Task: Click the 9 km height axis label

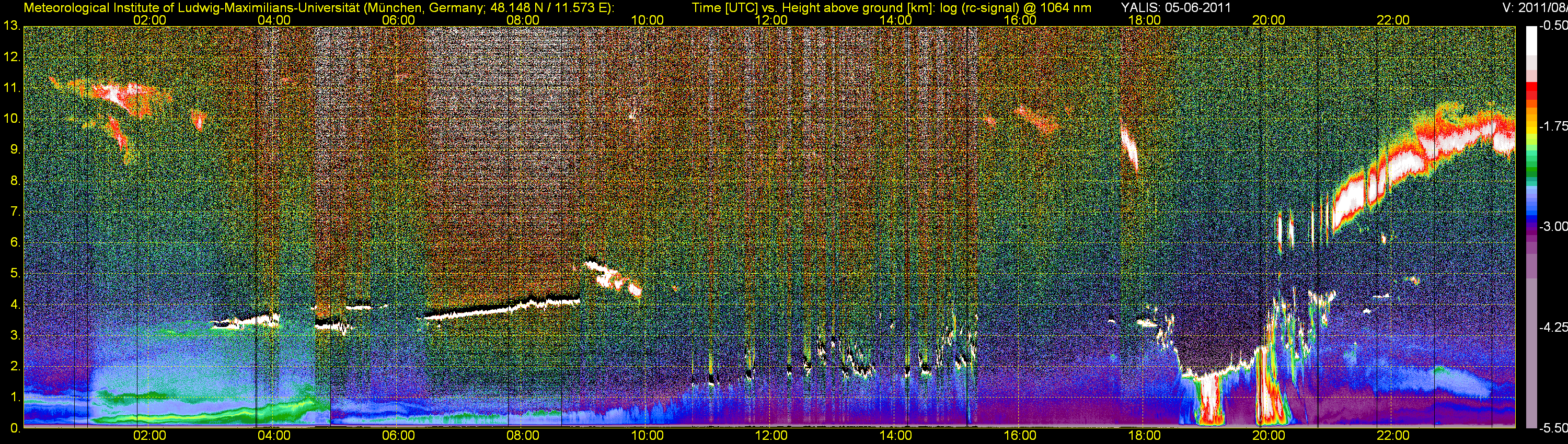Action: (x=15, y=149)
